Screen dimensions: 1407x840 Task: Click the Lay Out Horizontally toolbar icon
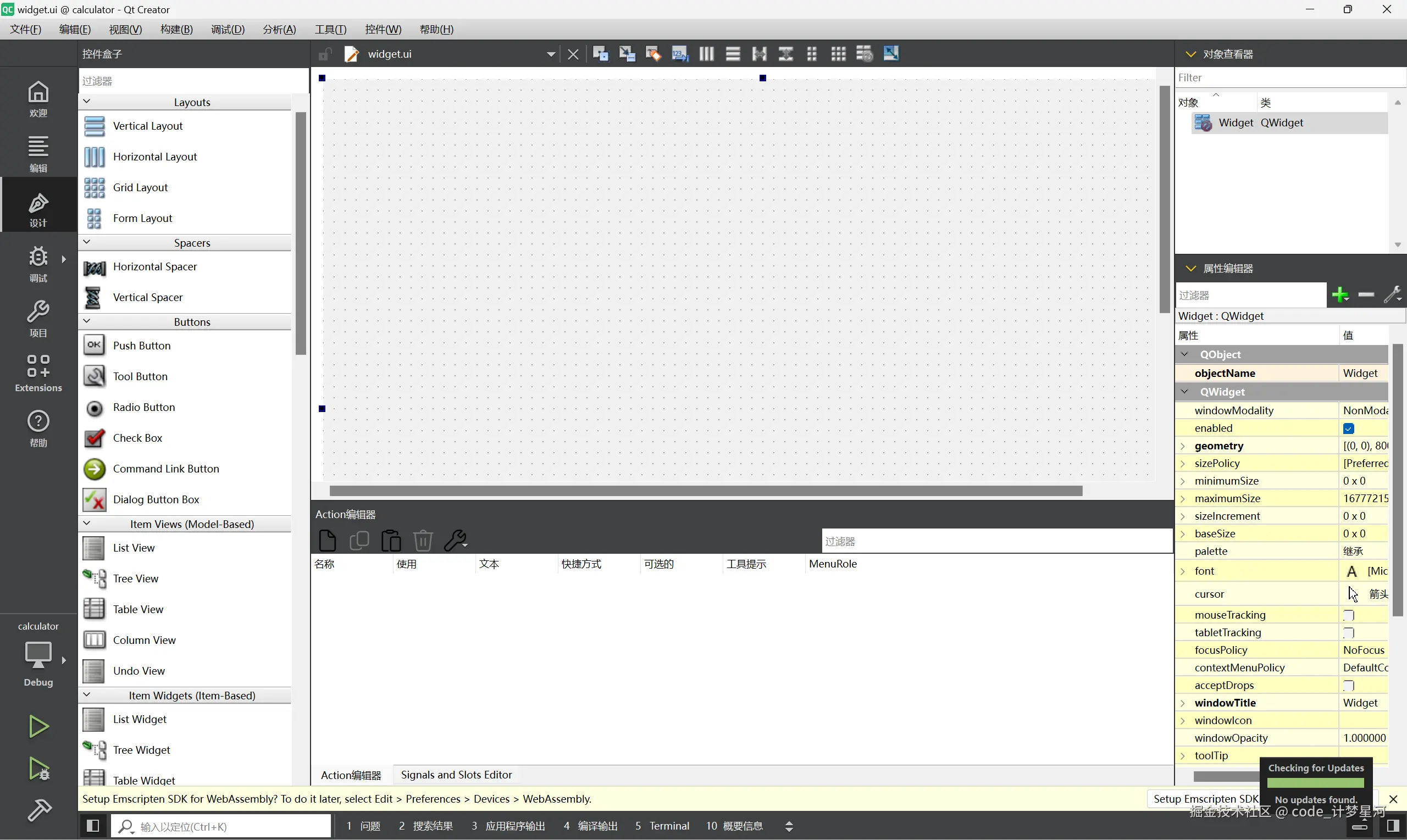(x=706, y=54)
